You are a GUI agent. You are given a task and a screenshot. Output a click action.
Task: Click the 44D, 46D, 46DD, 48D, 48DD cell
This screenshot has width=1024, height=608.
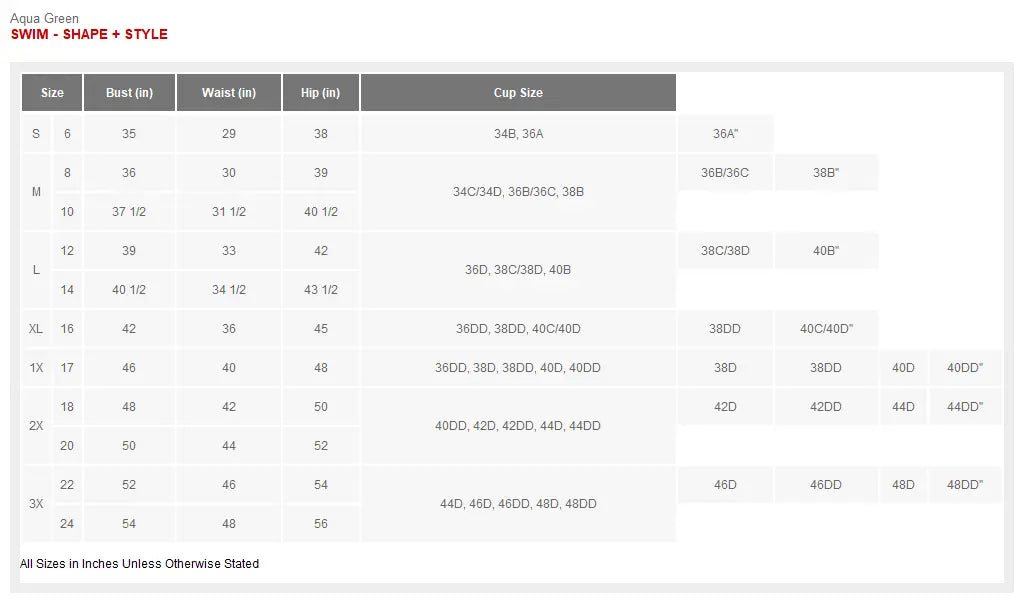[x=518, y=504]
